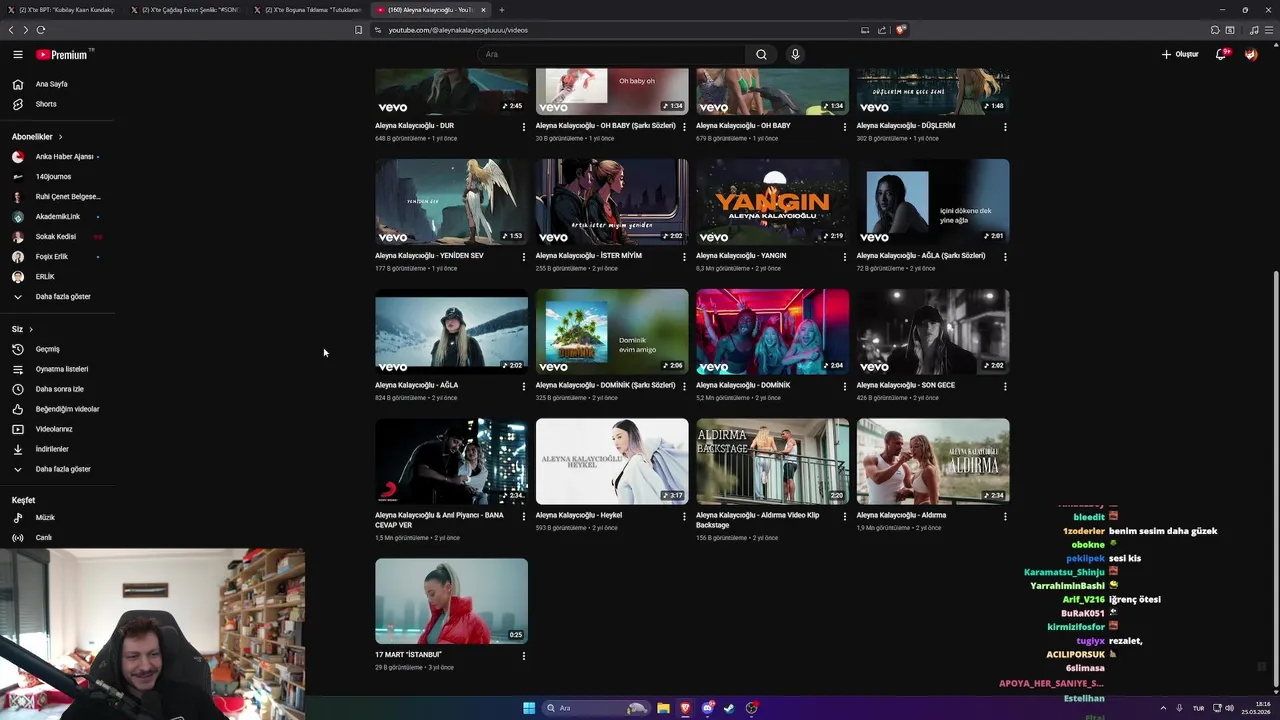The height and width of the screenshot is (720, 1280).
Task: Open Sokak Kedisi subscription channel
Action: 57,237
